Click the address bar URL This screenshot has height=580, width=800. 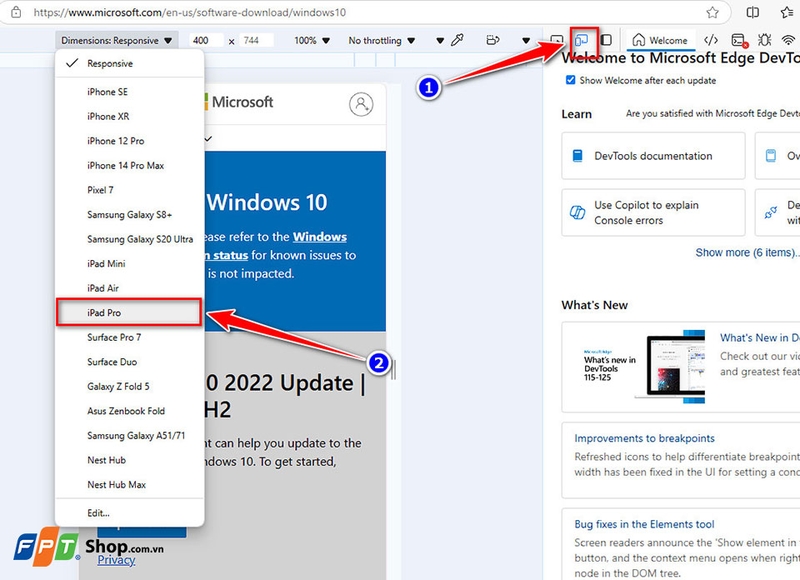tap(190, 12)
